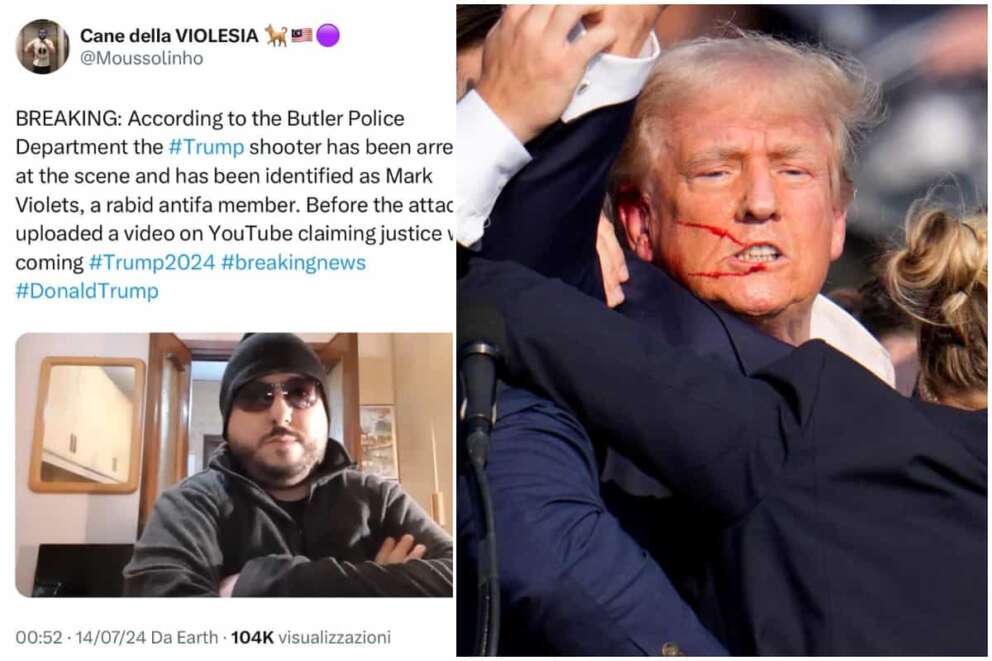Open the tweet author's profile avatar

coord(42,46)
